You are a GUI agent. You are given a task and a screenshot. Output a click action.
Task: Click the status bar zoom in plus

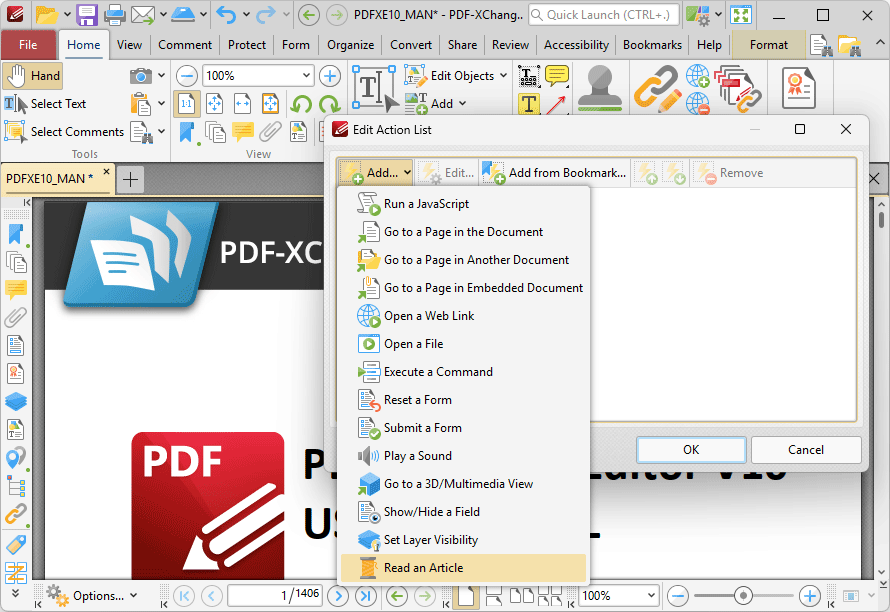click(809, 596)
